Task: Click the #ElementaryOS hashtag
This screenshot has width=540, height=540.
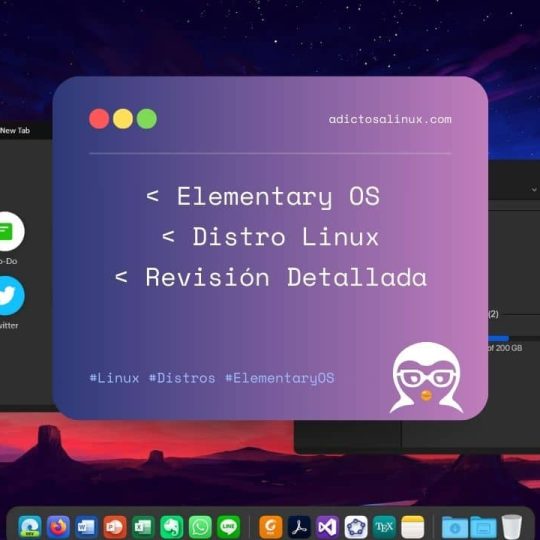Action: [280, 378]
